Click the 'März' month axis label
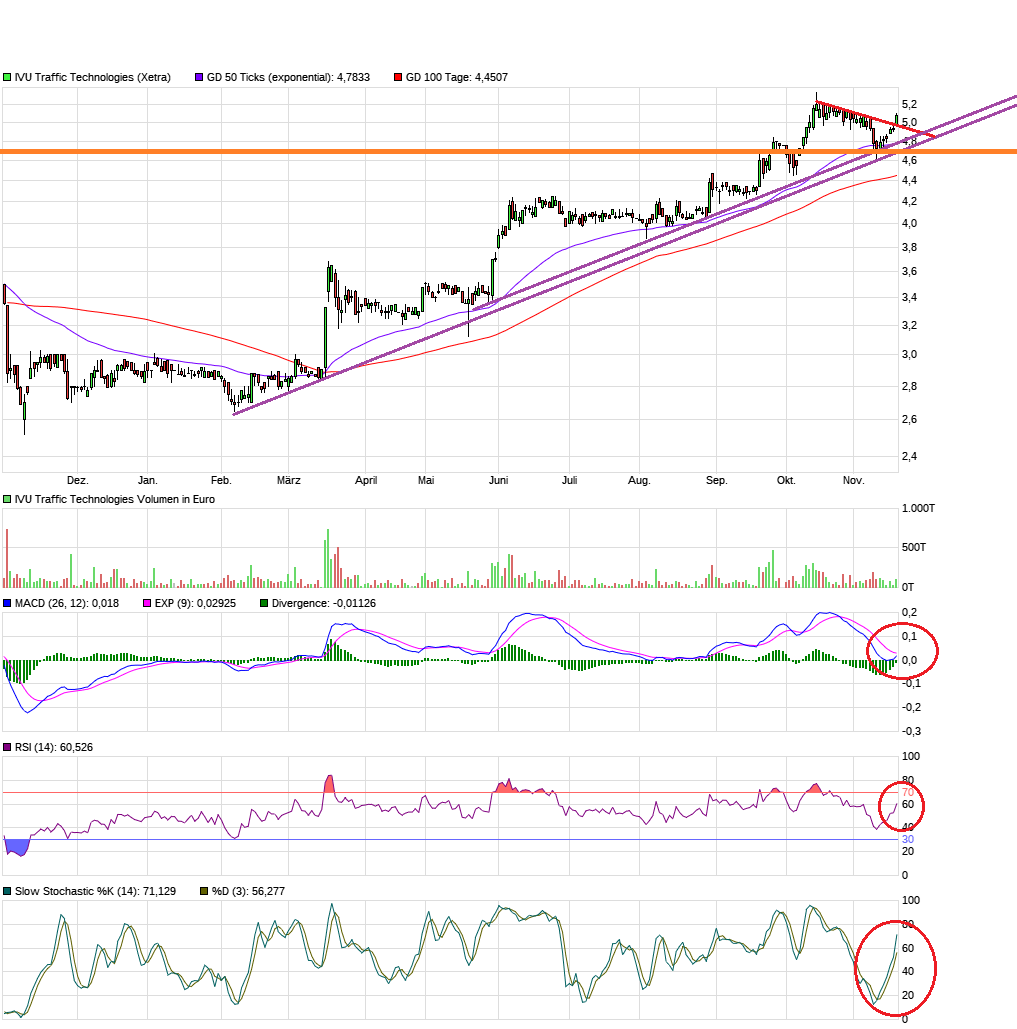This screenshot has height=1029, width=1017. click(289, 480)
